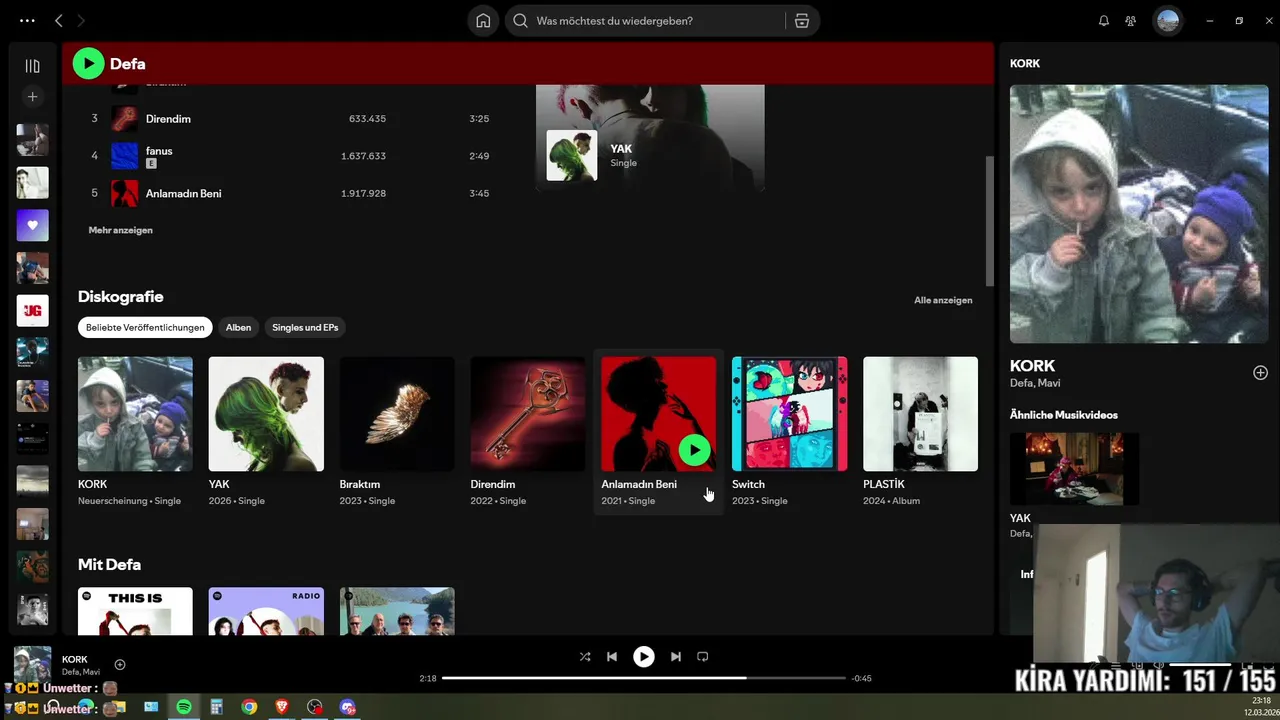
Task: Select the track fanus
Action: pyautogui.click(x=159, y=151)
